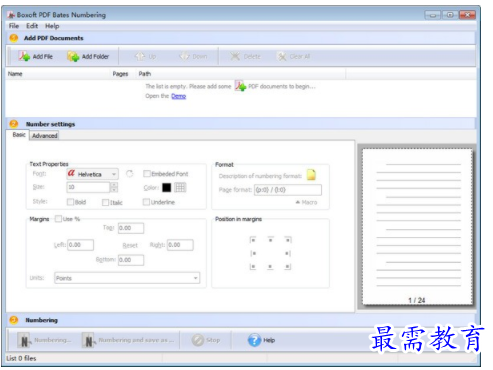This screenshot has height=370, width=493.
Task: Select middle-left margin position
Action: tap(253, 253)
